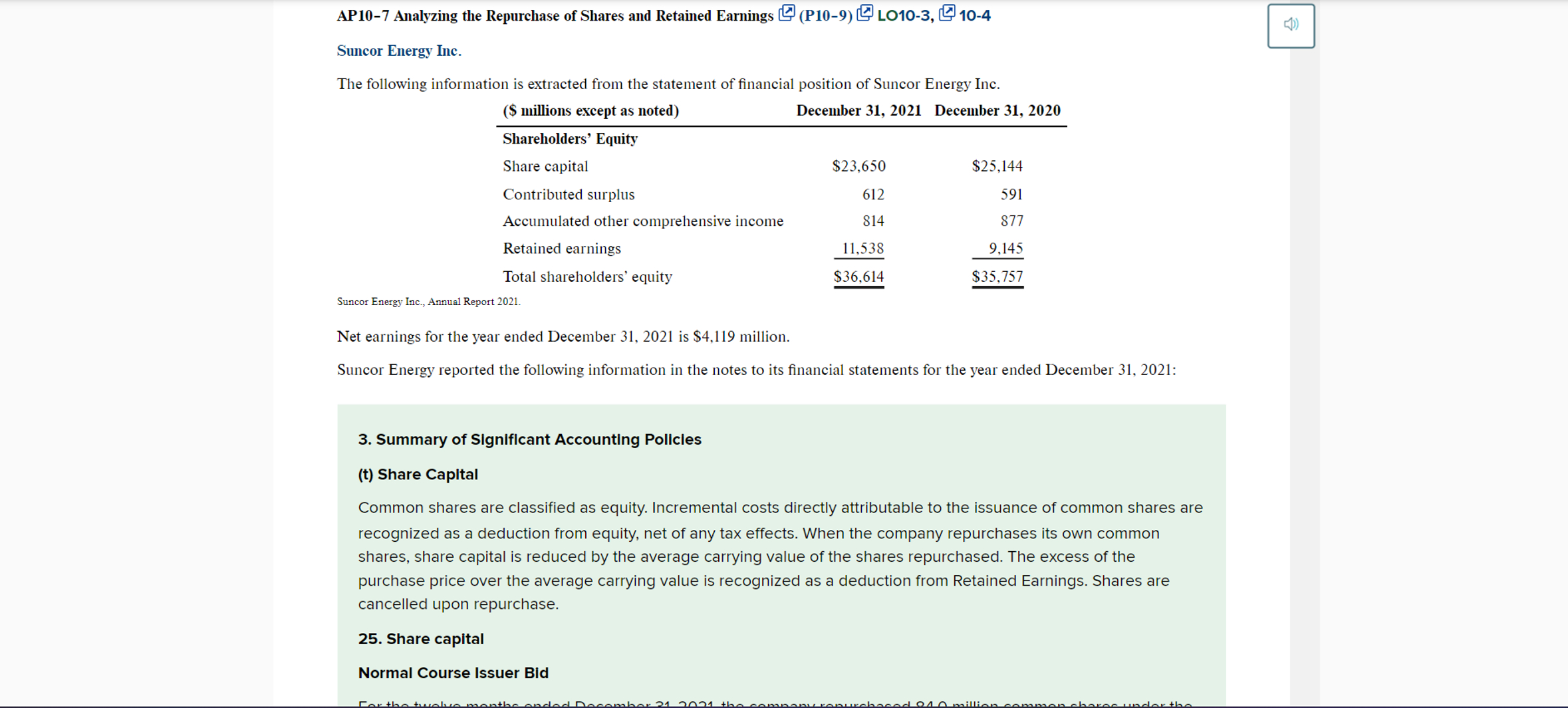1568x708 pixels.
Task: Click "($ millions except as noted)" header
Action: point(590,110)
